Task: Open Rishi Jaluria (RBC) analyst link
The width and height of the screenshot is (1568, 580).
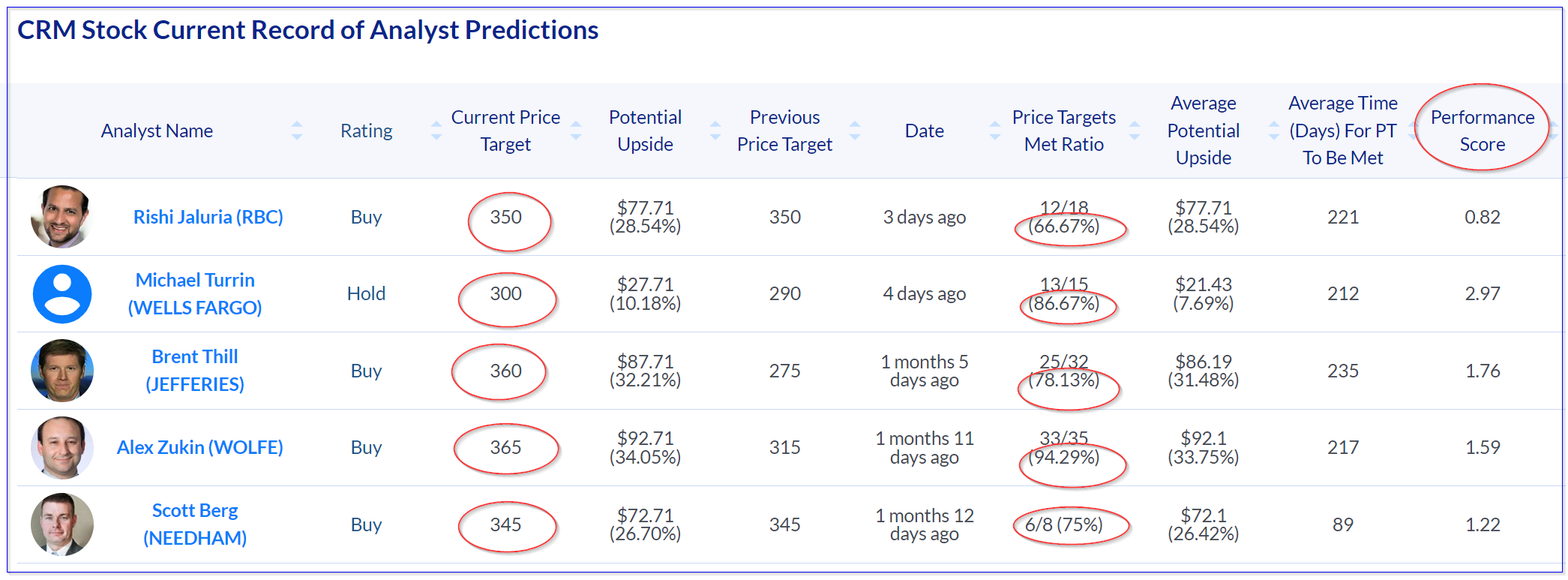Action: click(208, 217)
